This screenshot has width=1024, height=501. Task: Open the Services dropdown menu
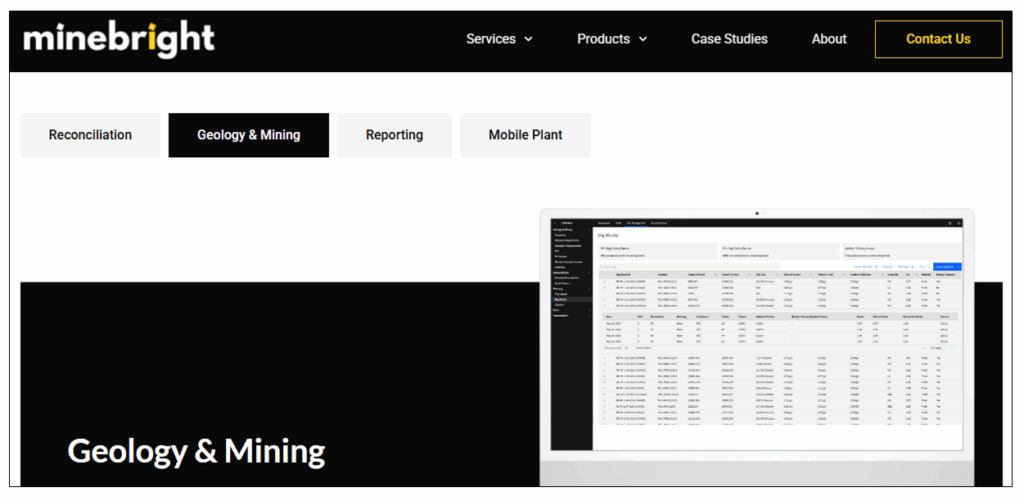point(500,39)
